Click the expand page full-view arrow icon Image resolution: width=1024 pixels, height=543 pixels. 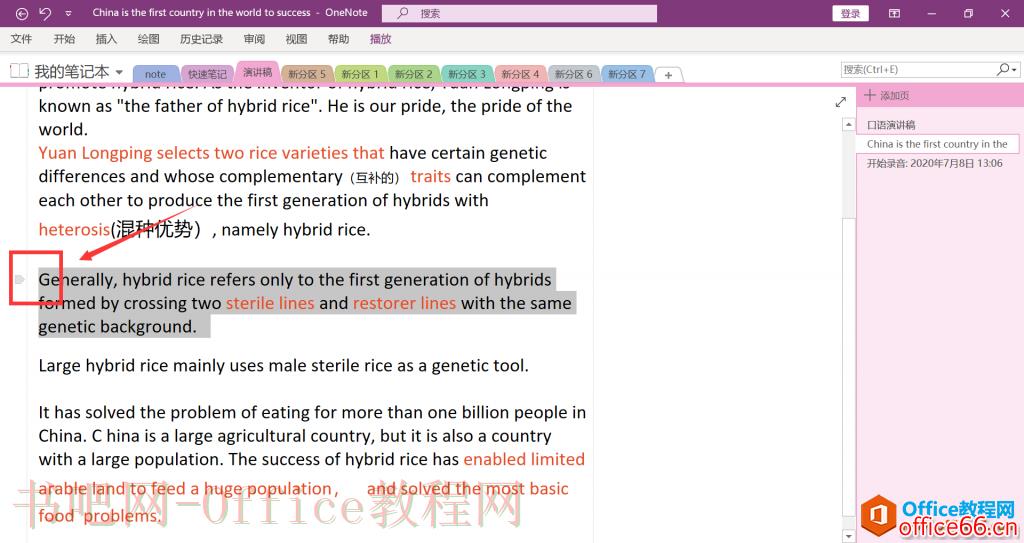pyautogui.click(x=840, y=102)
